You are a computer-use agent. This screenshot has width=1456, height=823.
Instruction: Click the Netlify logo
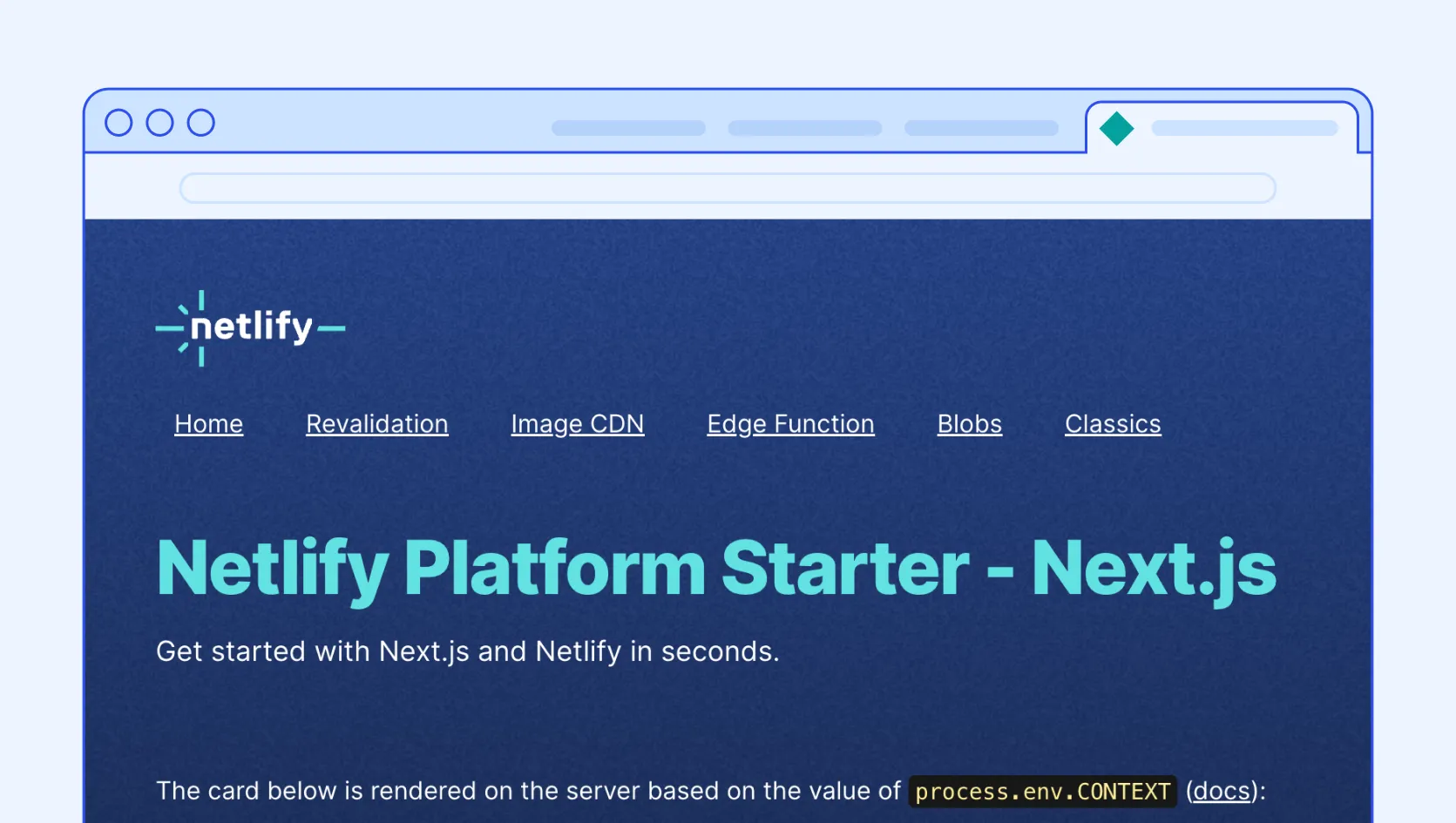coord(250,328)
